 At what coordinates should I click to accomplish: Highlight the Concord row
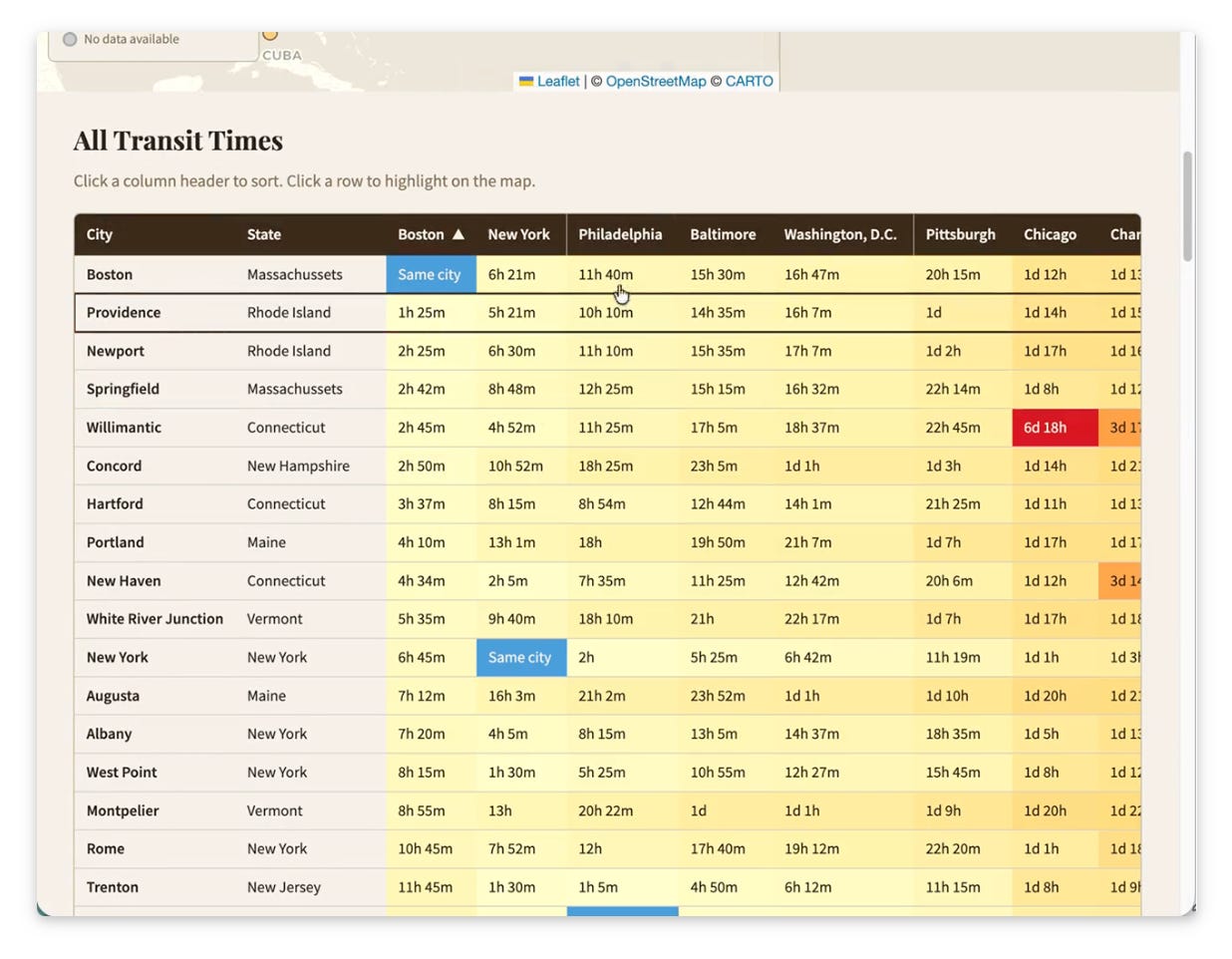607,466
